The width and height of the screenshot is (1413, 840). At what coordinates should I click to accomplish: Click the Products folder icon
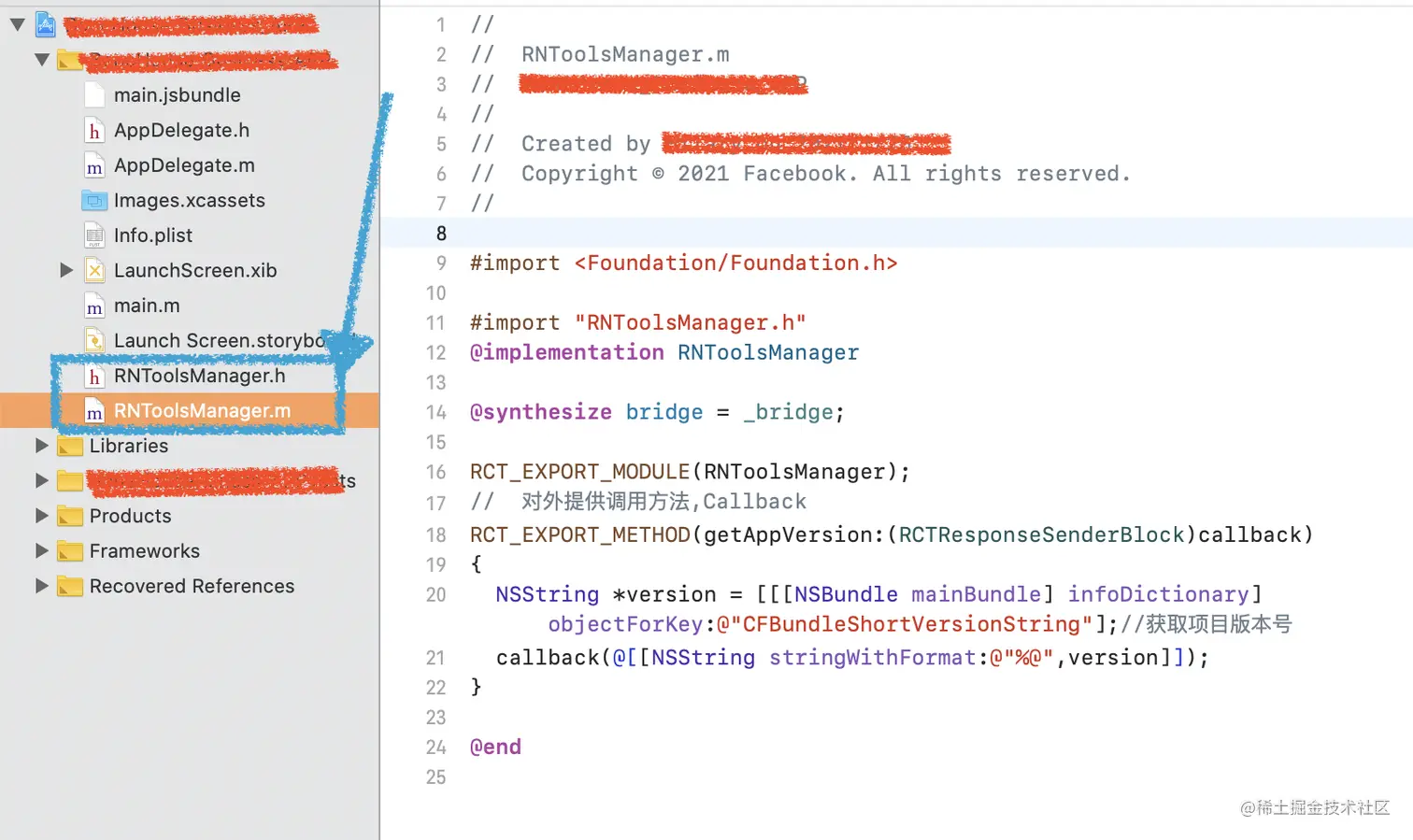pyautogui.click(x=69, y=517)
